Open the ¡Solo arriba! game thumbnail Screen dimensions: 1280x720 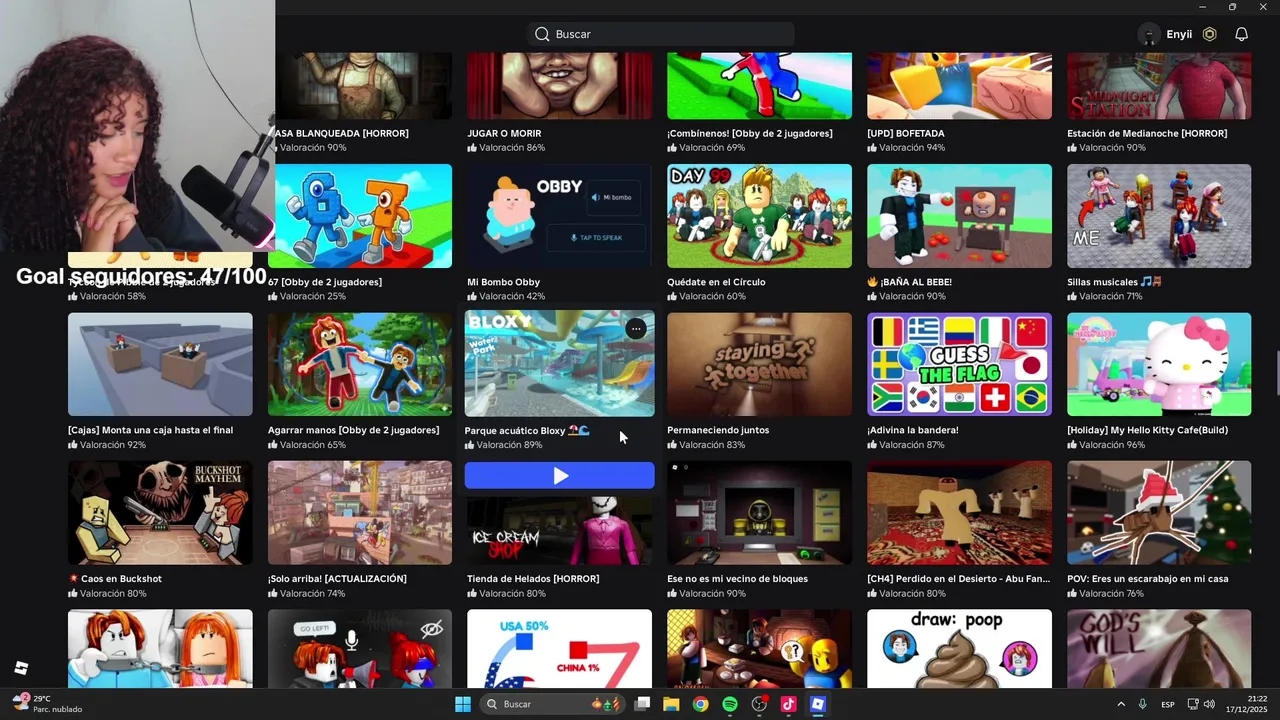[360, 512]
